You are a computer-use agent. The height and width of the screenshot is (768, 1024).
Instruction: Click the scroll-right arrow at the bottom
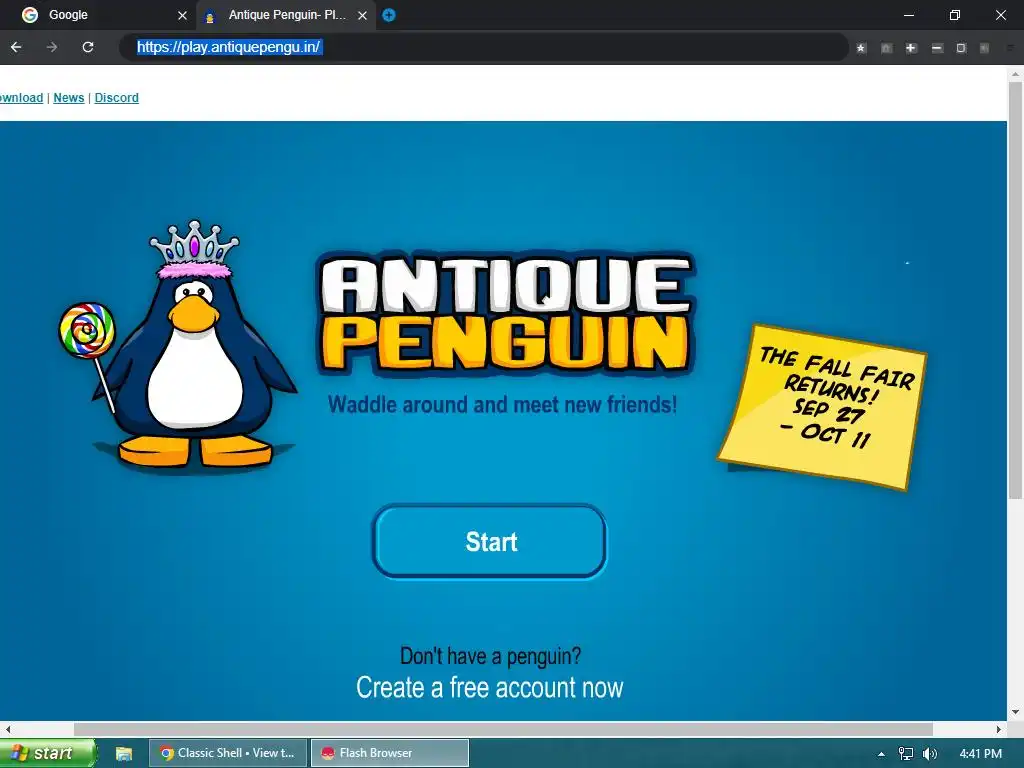coord(999,729)
